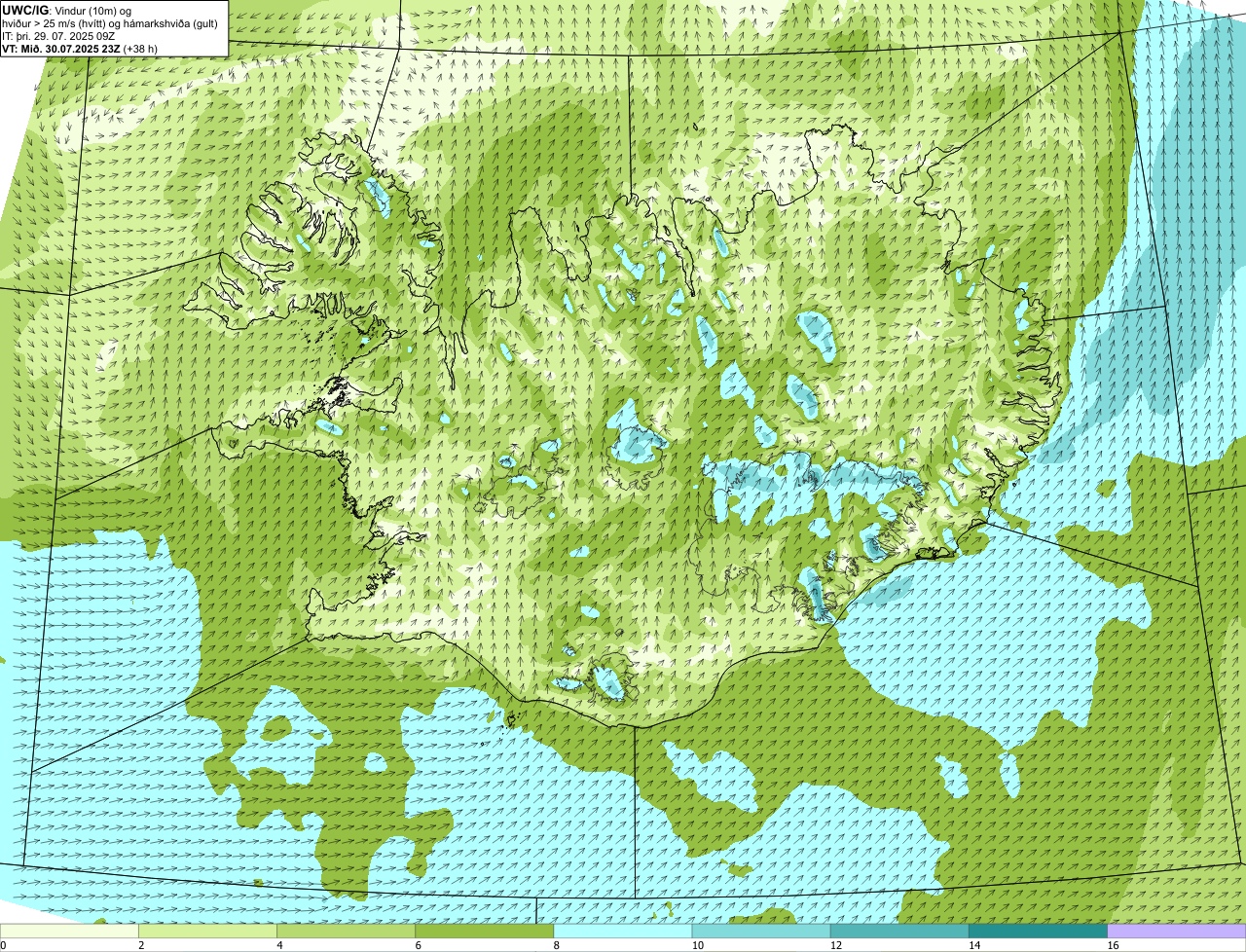This screenshot has width=1246, height=952.
Task: Click the medium green 4–6 m/s legend swatch
Action: pyautogui.click(x=346, y=932)
